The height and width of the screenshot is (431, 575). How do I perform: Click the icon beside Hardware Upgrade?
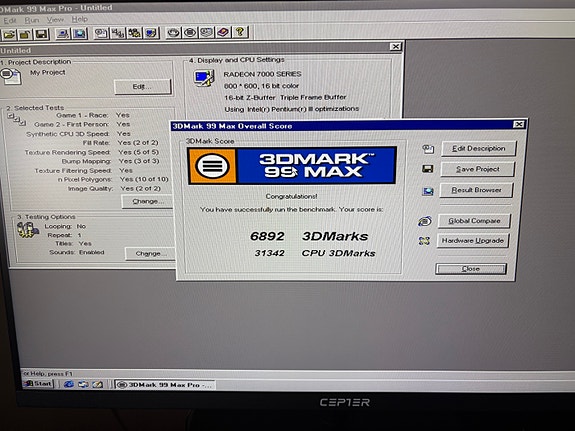(x=424, y=241)
